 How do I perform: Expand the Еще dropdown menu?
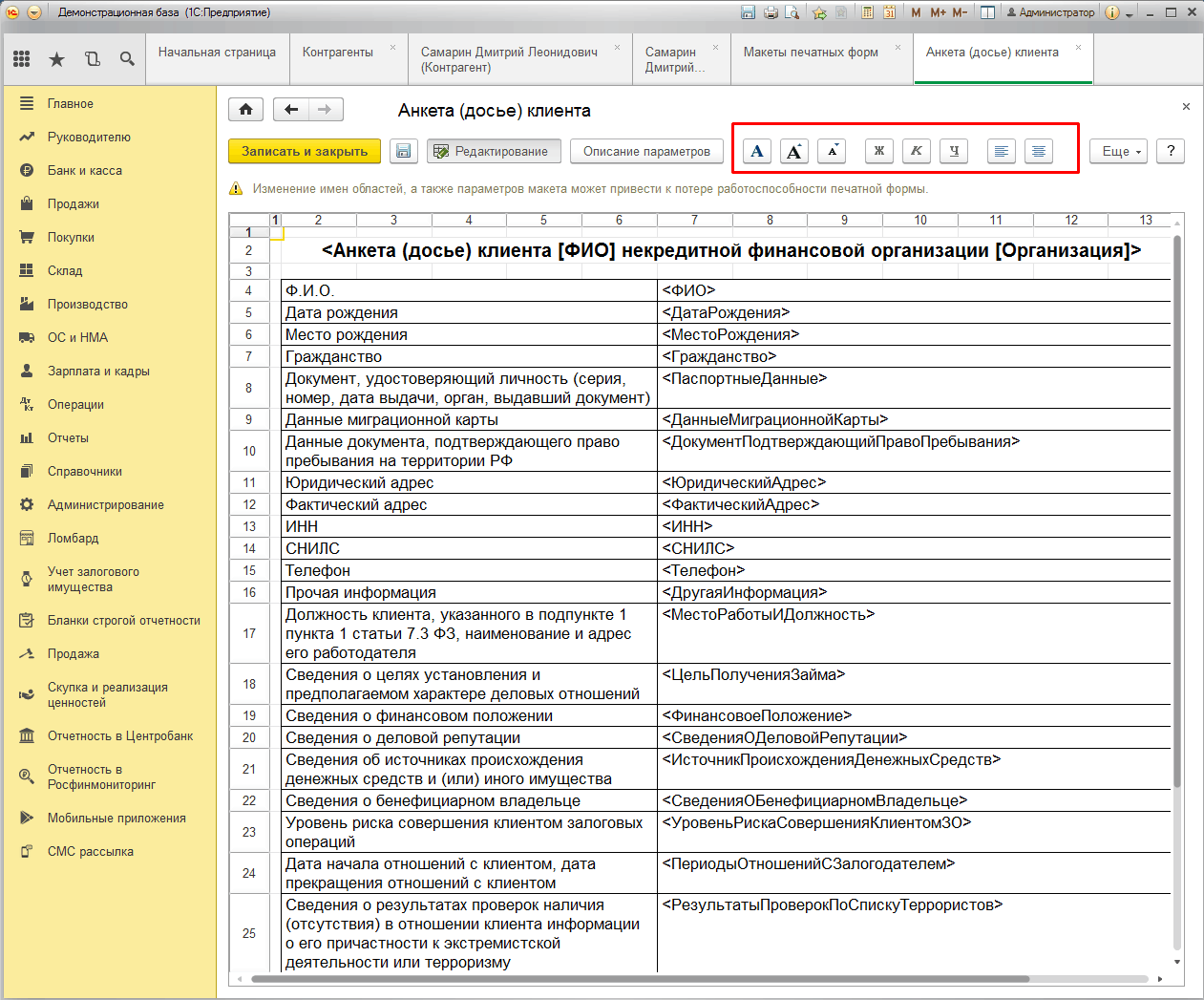(x=1119, y=151)
